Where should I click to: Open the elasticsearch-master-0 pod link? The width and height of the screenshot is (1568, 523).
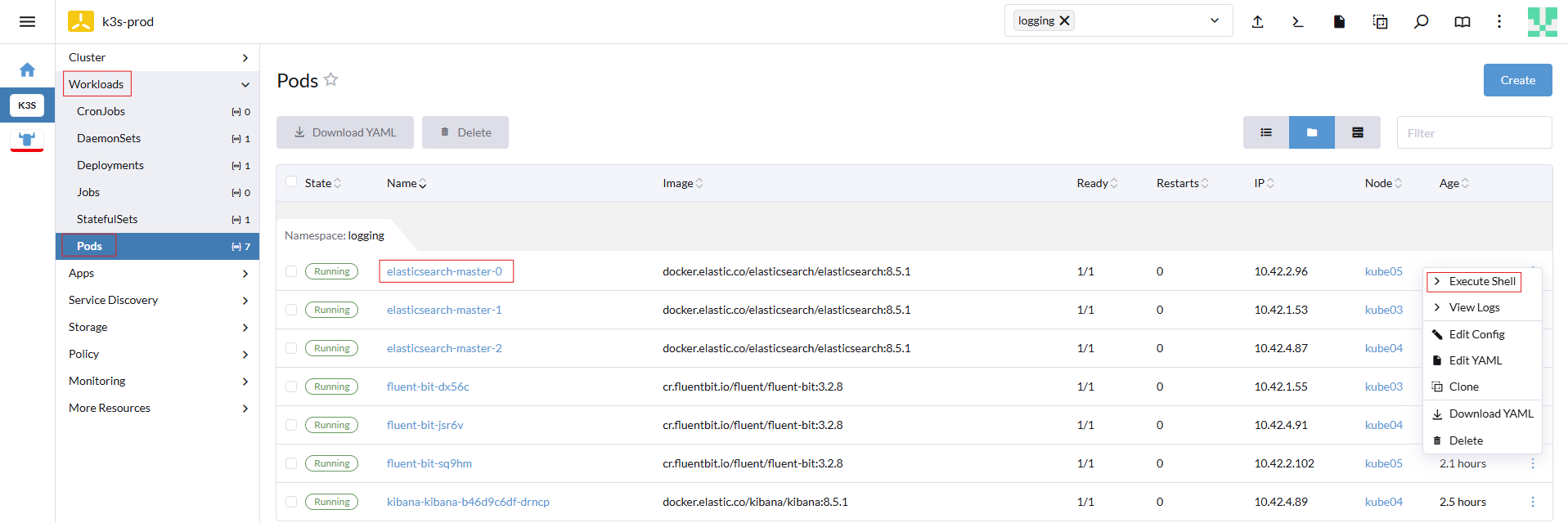(444, 271)
